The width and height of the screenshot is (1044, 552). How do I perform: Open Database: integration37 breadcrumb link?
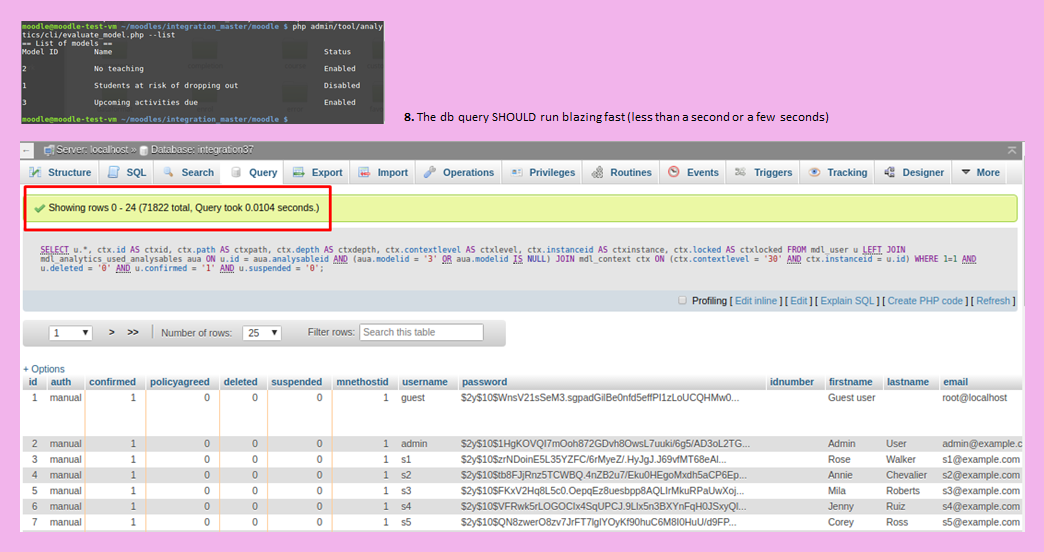(202, 150)
